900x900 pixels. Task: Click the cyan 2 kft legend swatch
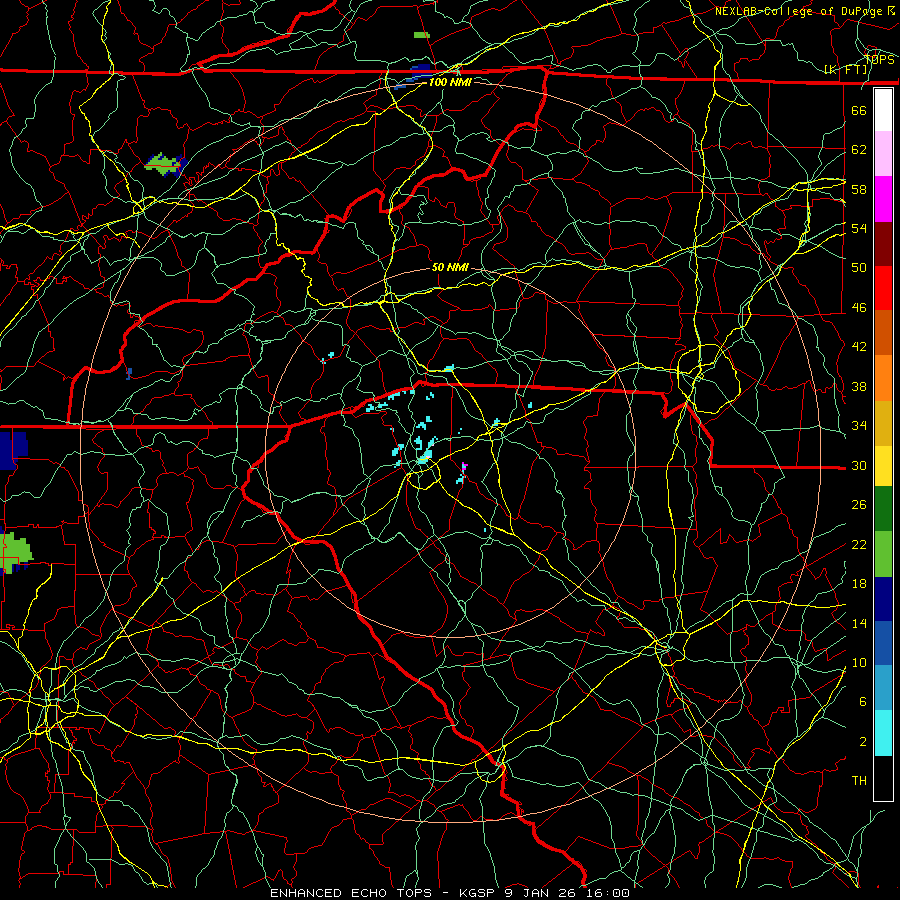point(883,733)
